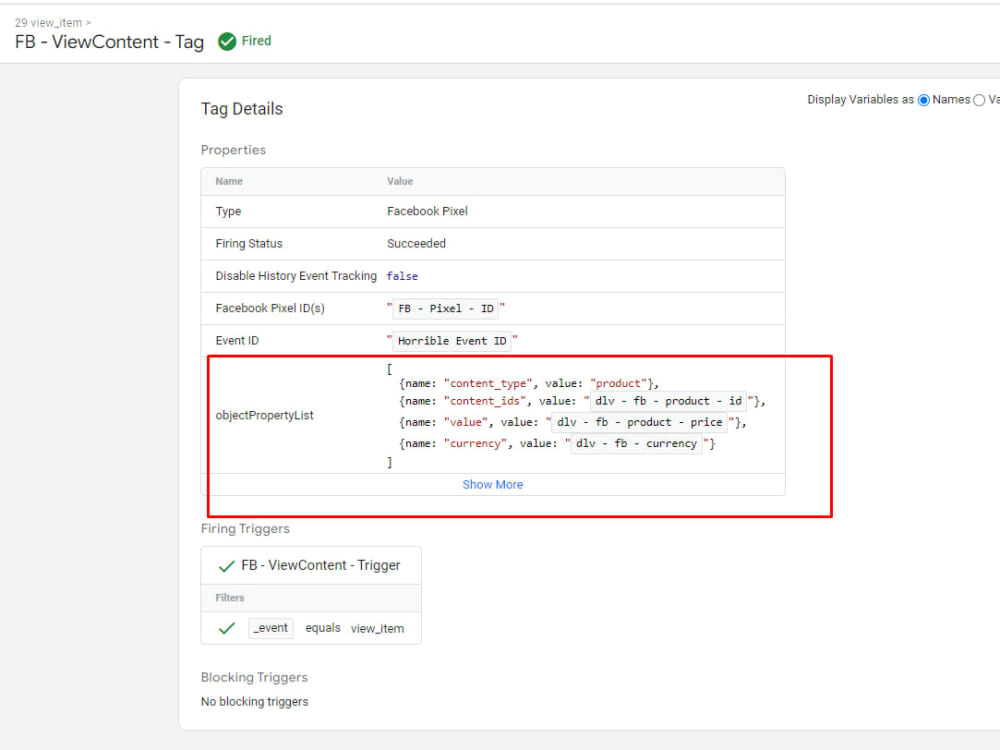Screen dimensions: 1000x750
Task: Select the Properties section header
Action: 233,149
